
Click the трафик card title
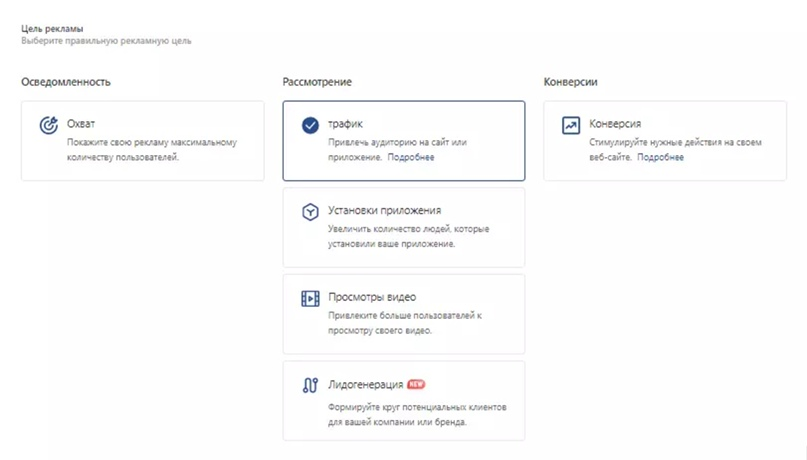(345, 123)
